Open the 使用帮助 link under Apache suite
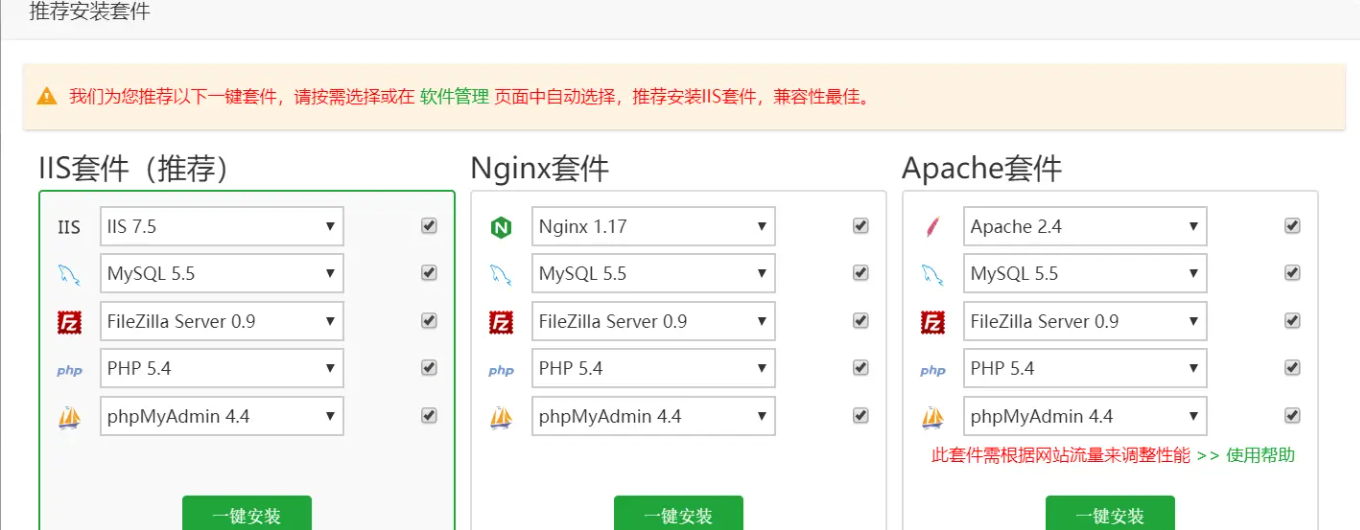The image size is (1360, 530). pyautogui.click(x=1260, y=456)
